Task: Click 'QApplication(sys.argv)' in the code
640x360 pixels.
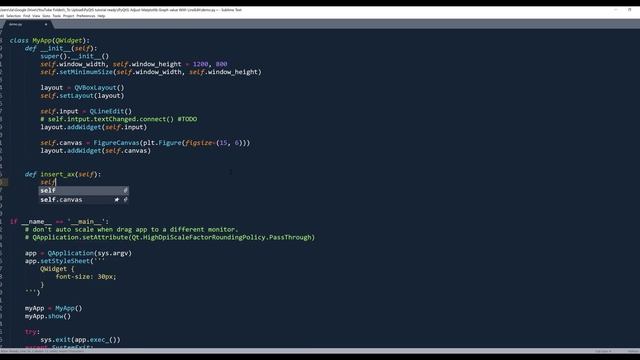Action: [x=89, y=253]
